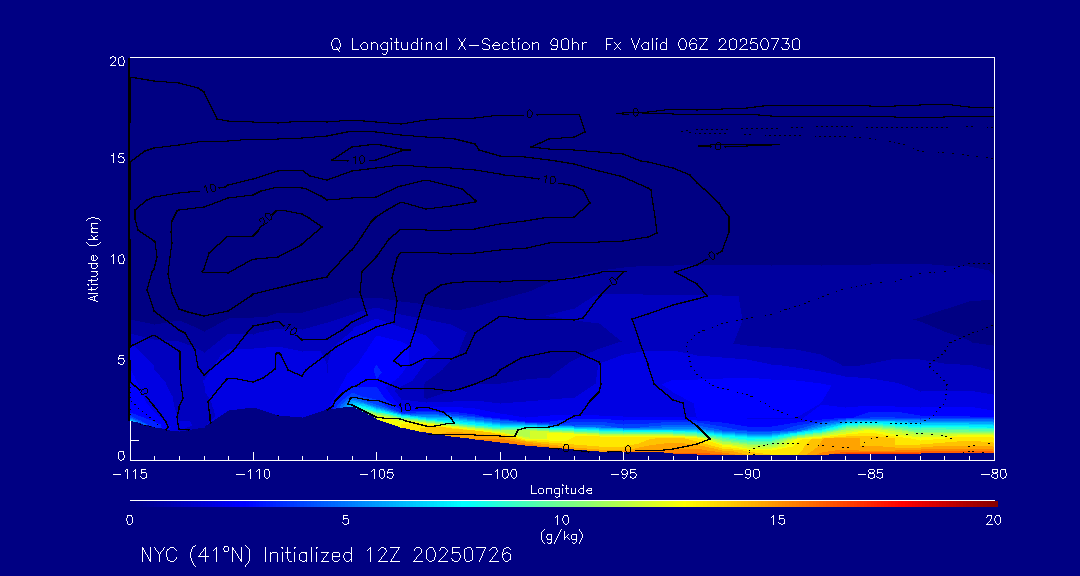Click the '(g/kg)' units label under colorbar
The width and height of the screenshot is (1080, 576).
[561, 536]
